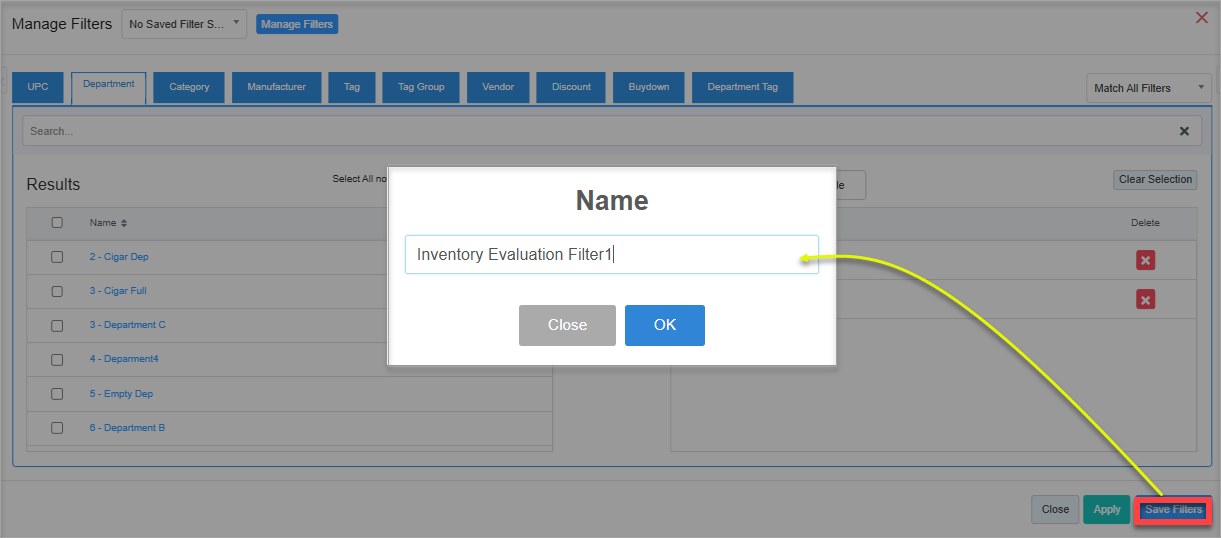Tick the checkbox beside 3 - Department C
Screen dimensions: 1221x538
[57, 325]
